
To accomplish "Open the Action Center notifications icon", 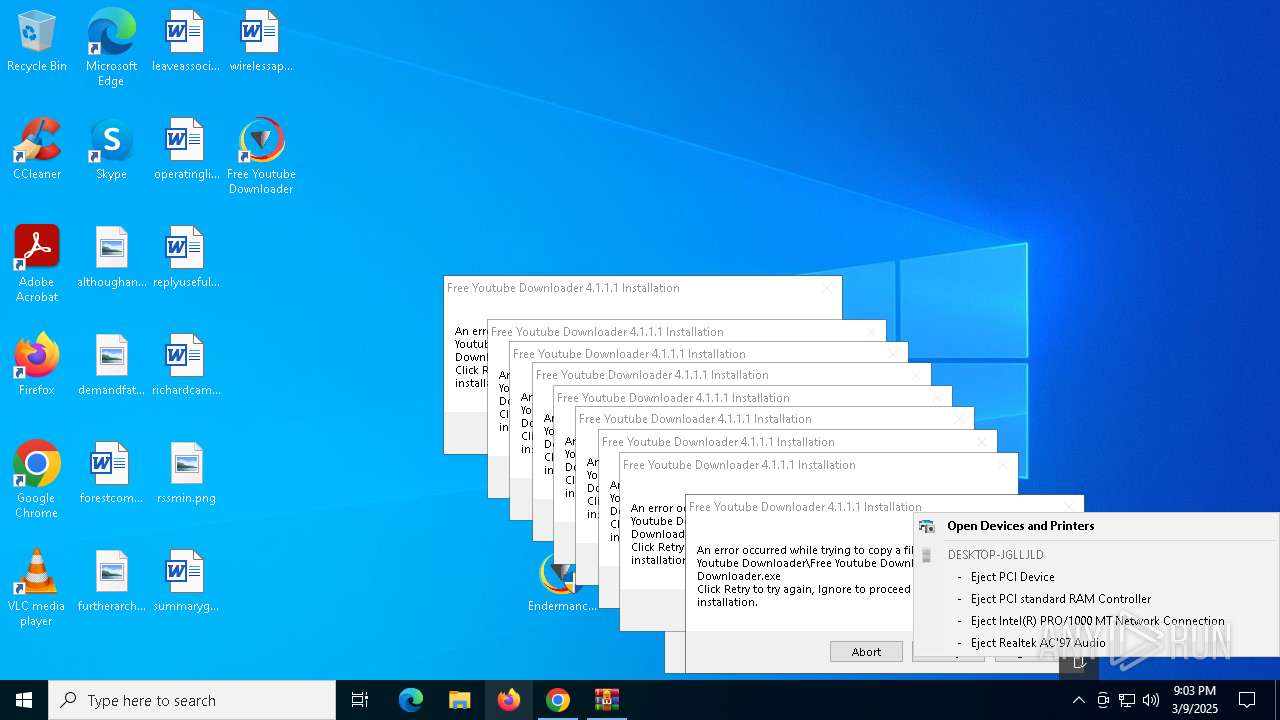I will point(1247,700).
